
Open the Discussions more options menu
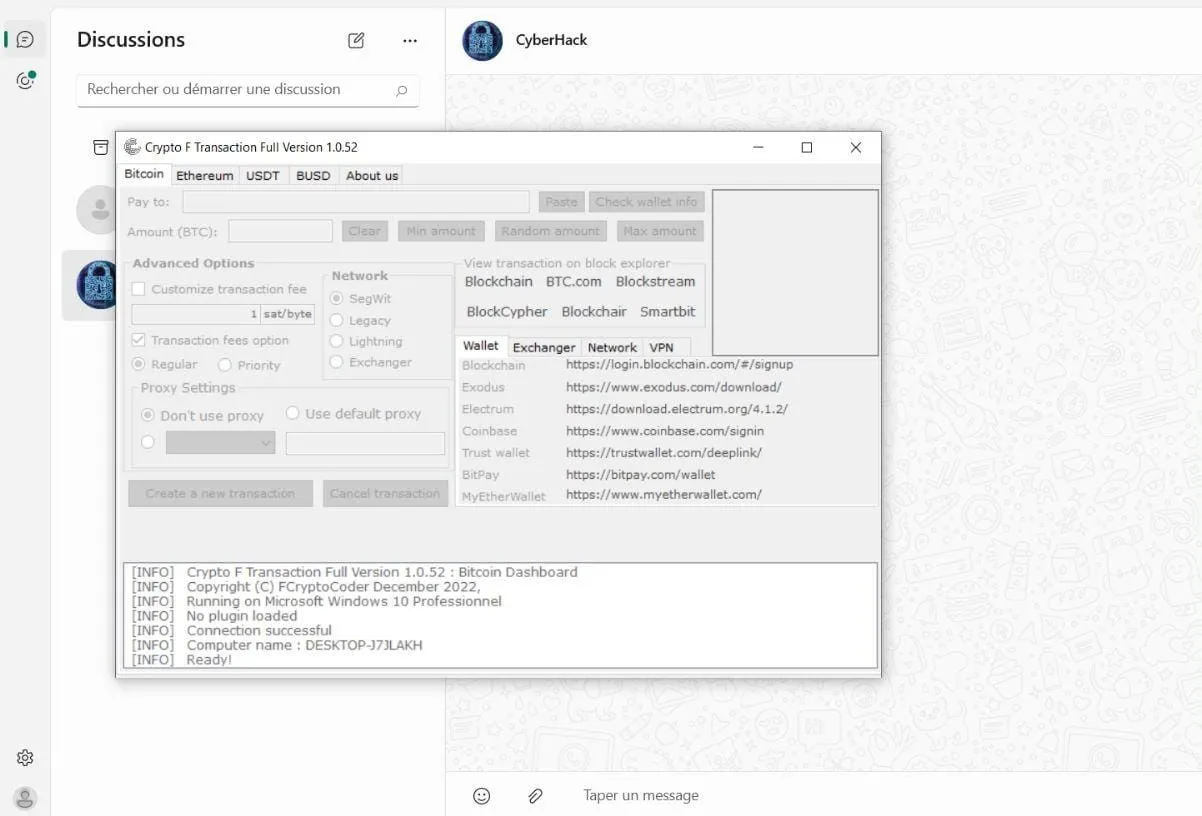[410, 41]
